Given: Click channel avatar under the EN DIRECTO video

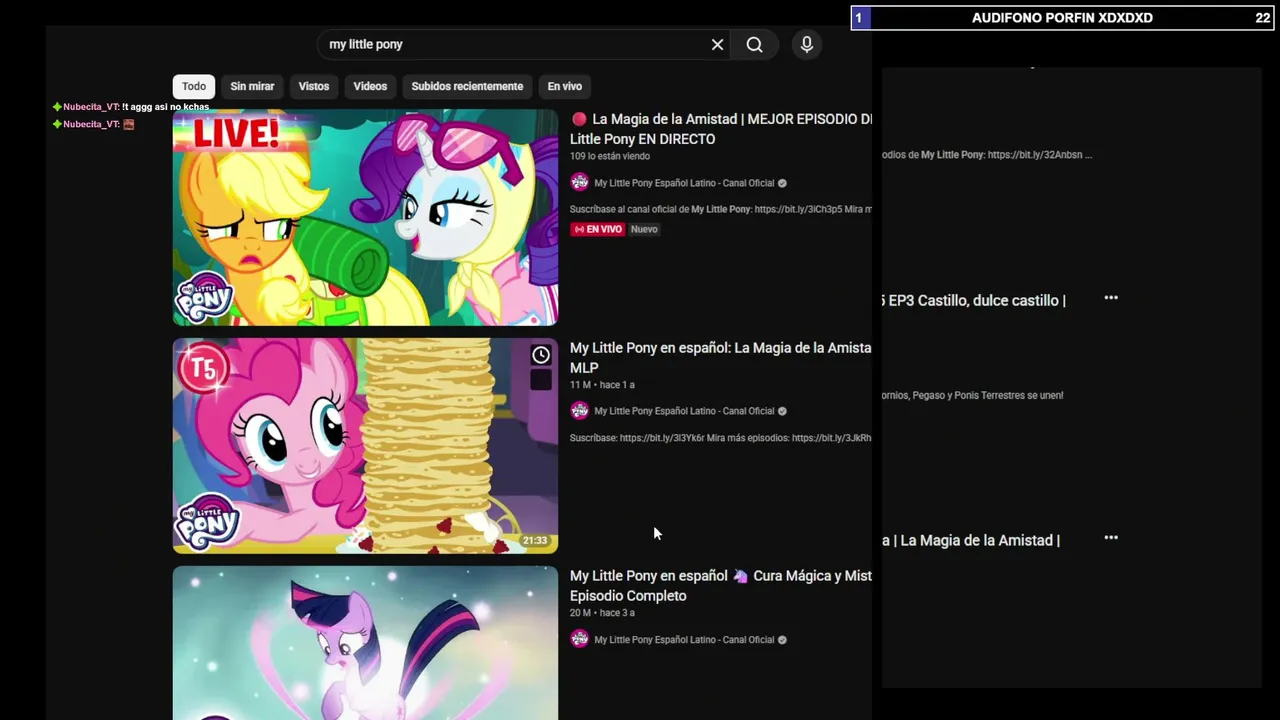Looking at the screenshot, I should tap(579, 182).
